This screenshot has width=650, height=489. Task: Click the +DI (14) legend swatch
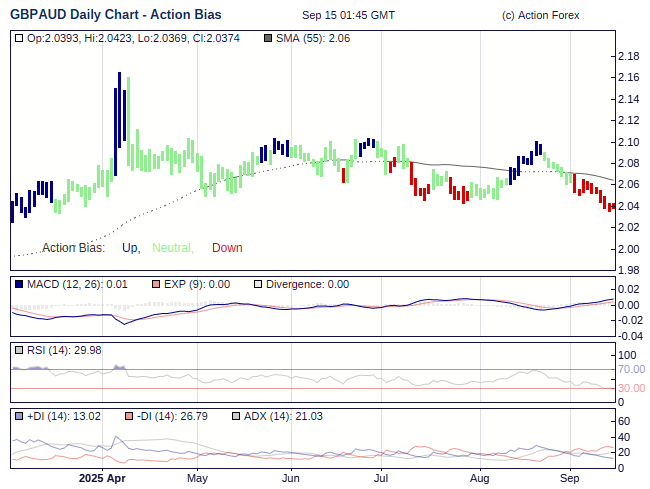coord(19,416)
